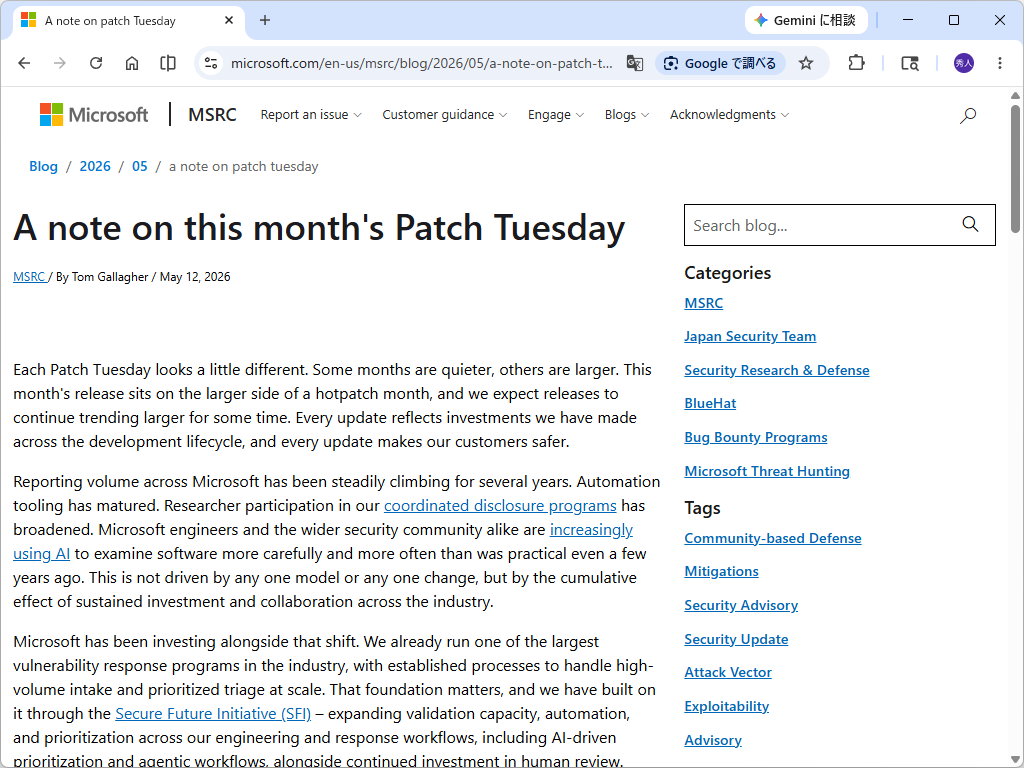Open Community-based Defense tag

(x=773, y=538)
